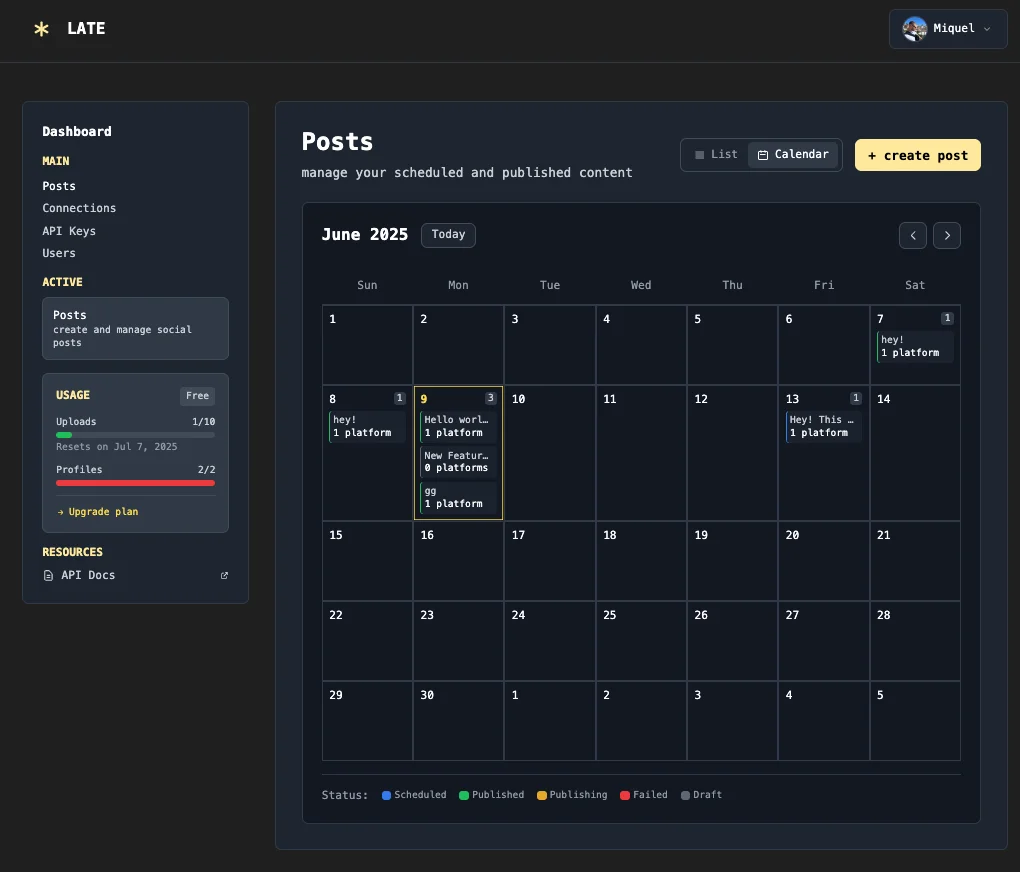1020x872 pixels.
Task: Click the external link icon beside API Docs
Action: [x=224, y=575]
